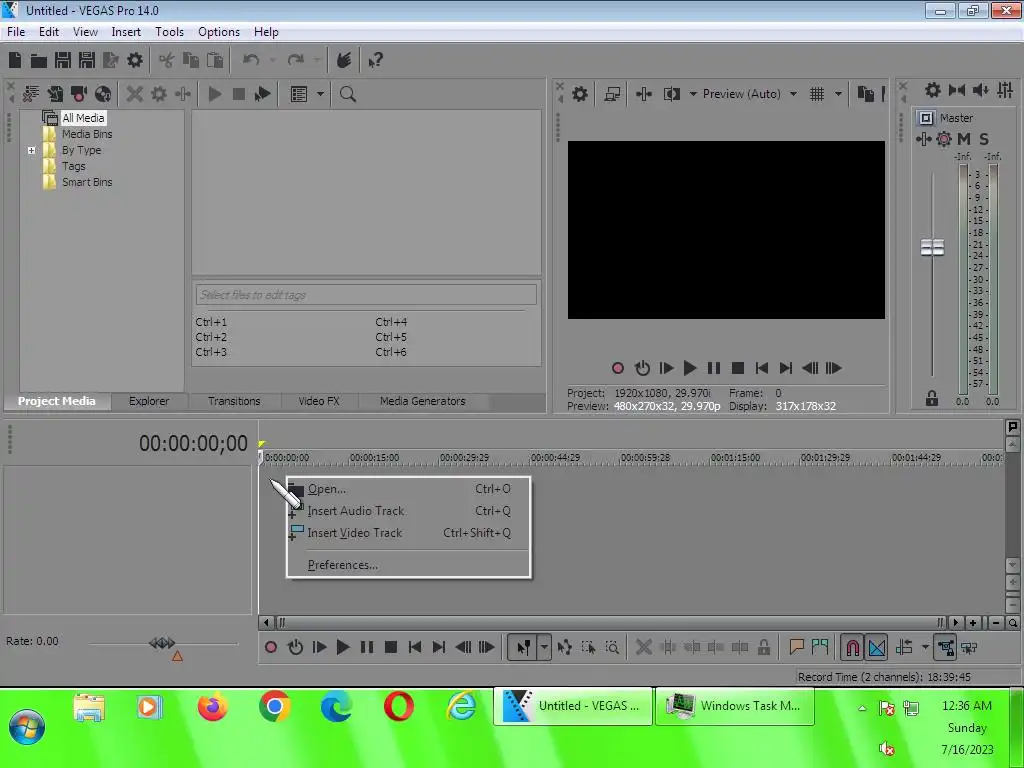This screenshot has height=768, width=1024.
Task: Click the Master volume fader handle
Action: [932, 248]
